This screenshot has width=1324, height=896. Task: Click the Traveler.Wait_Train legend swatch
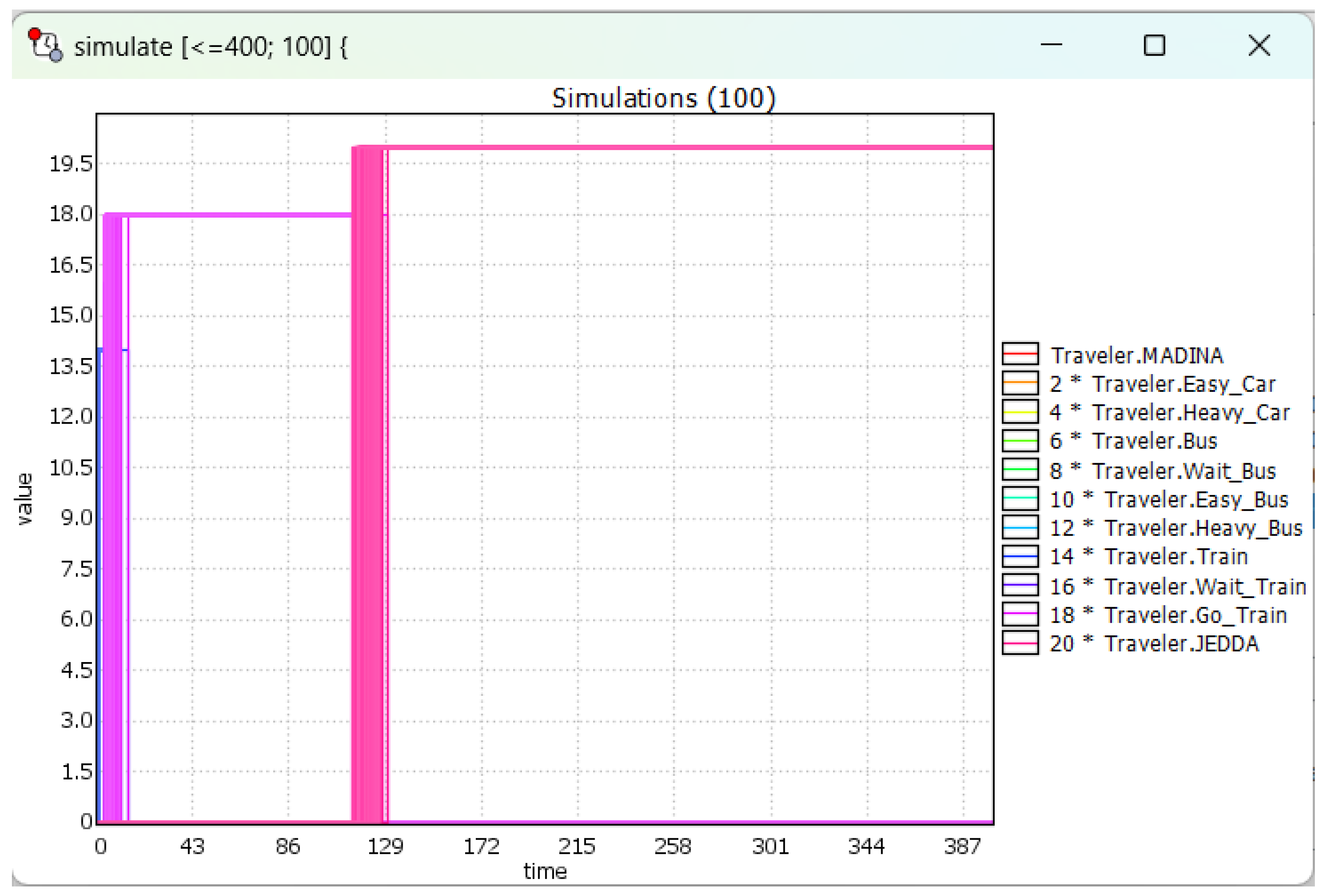point(1020,586)
